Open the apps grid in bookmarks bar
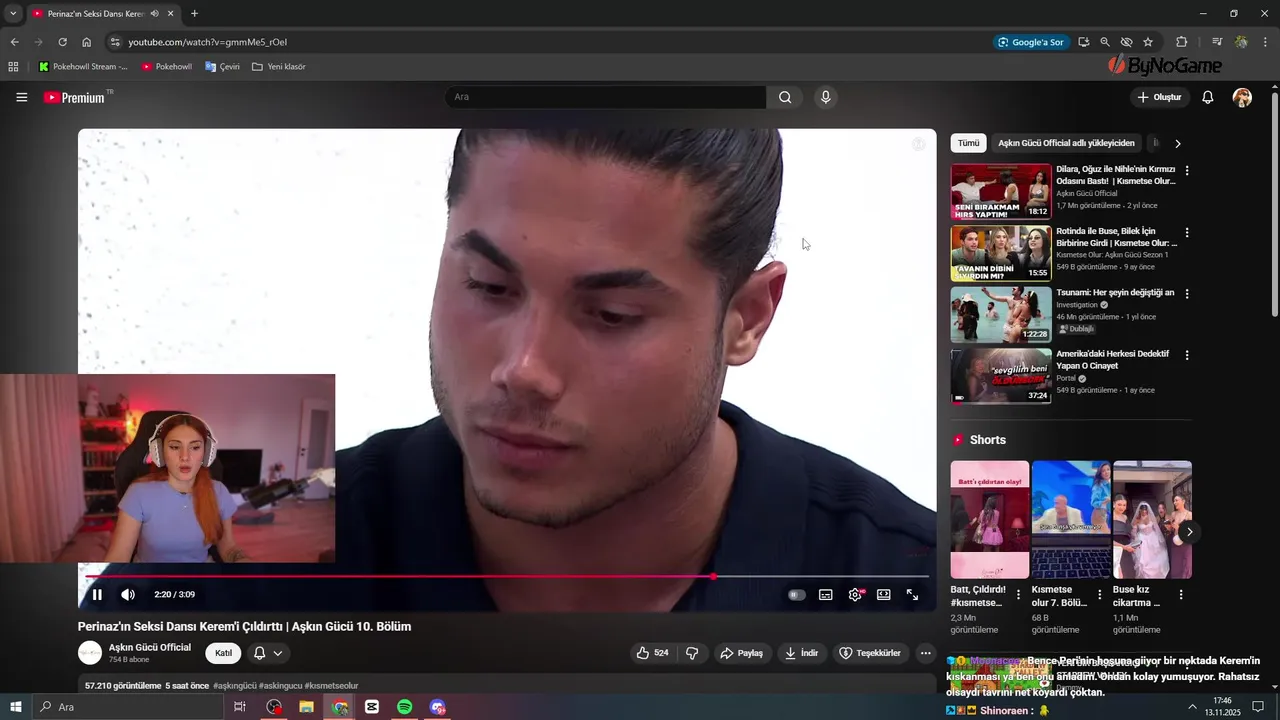This screenshot has height=720, width=1280. (13, 67)
